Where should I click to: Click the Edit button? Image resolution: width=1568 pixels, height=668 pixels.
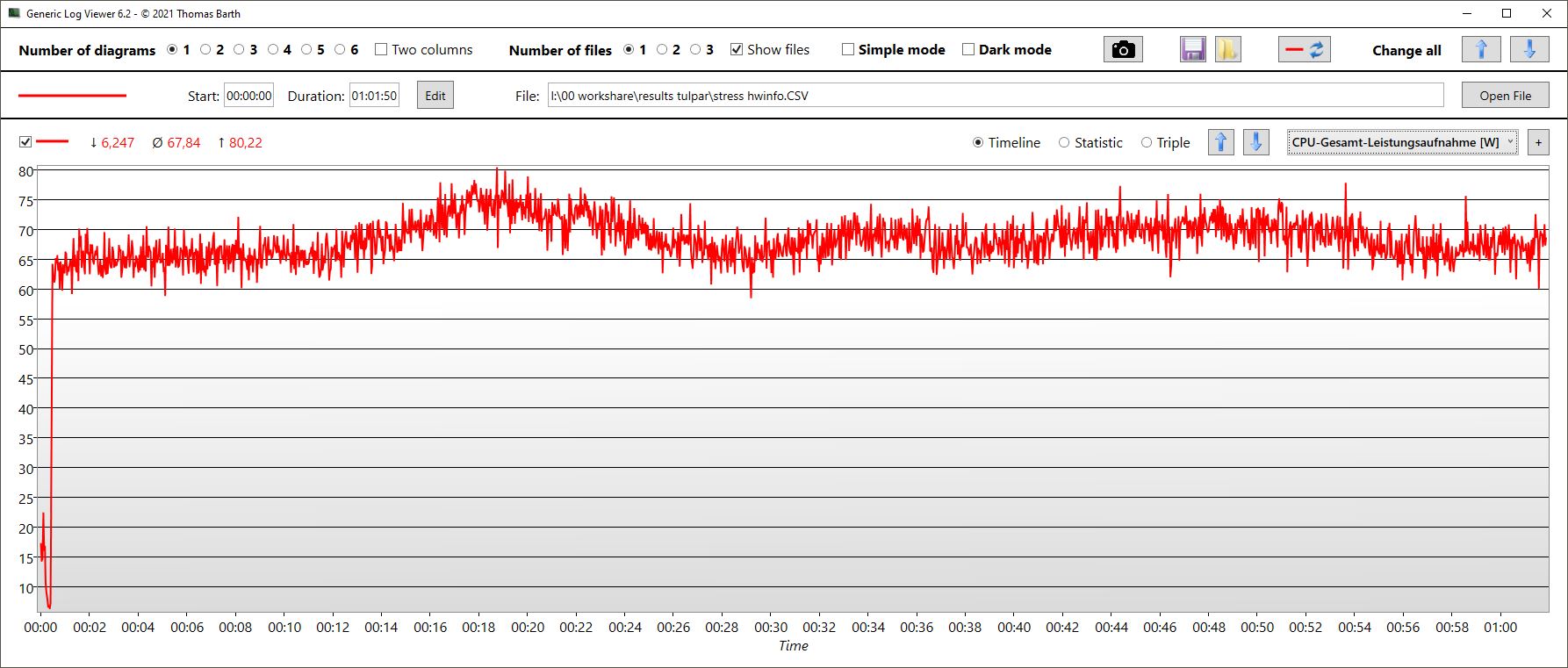pyautogui.click(x=435, y=96)
